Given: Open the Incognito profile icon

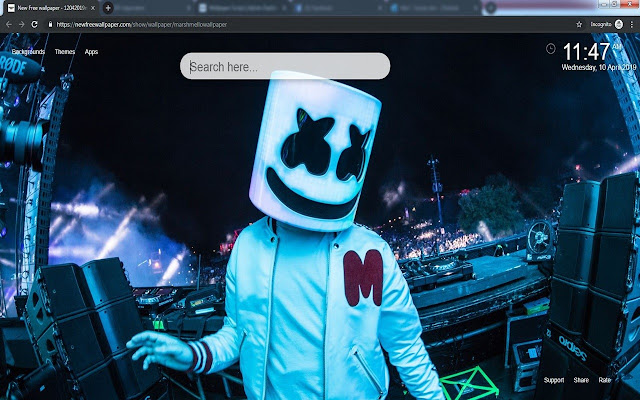Looking at the screenshot, I should pyautogui.click(x=619, y=24).
